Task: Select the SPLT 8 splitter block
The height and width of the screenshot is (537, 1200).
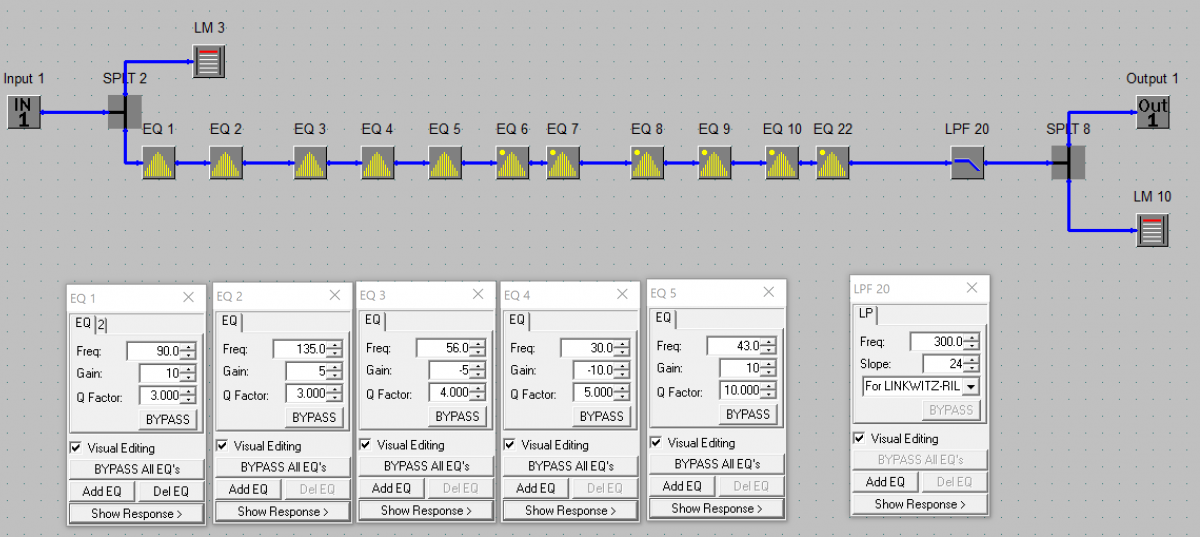Action: 1069,163
